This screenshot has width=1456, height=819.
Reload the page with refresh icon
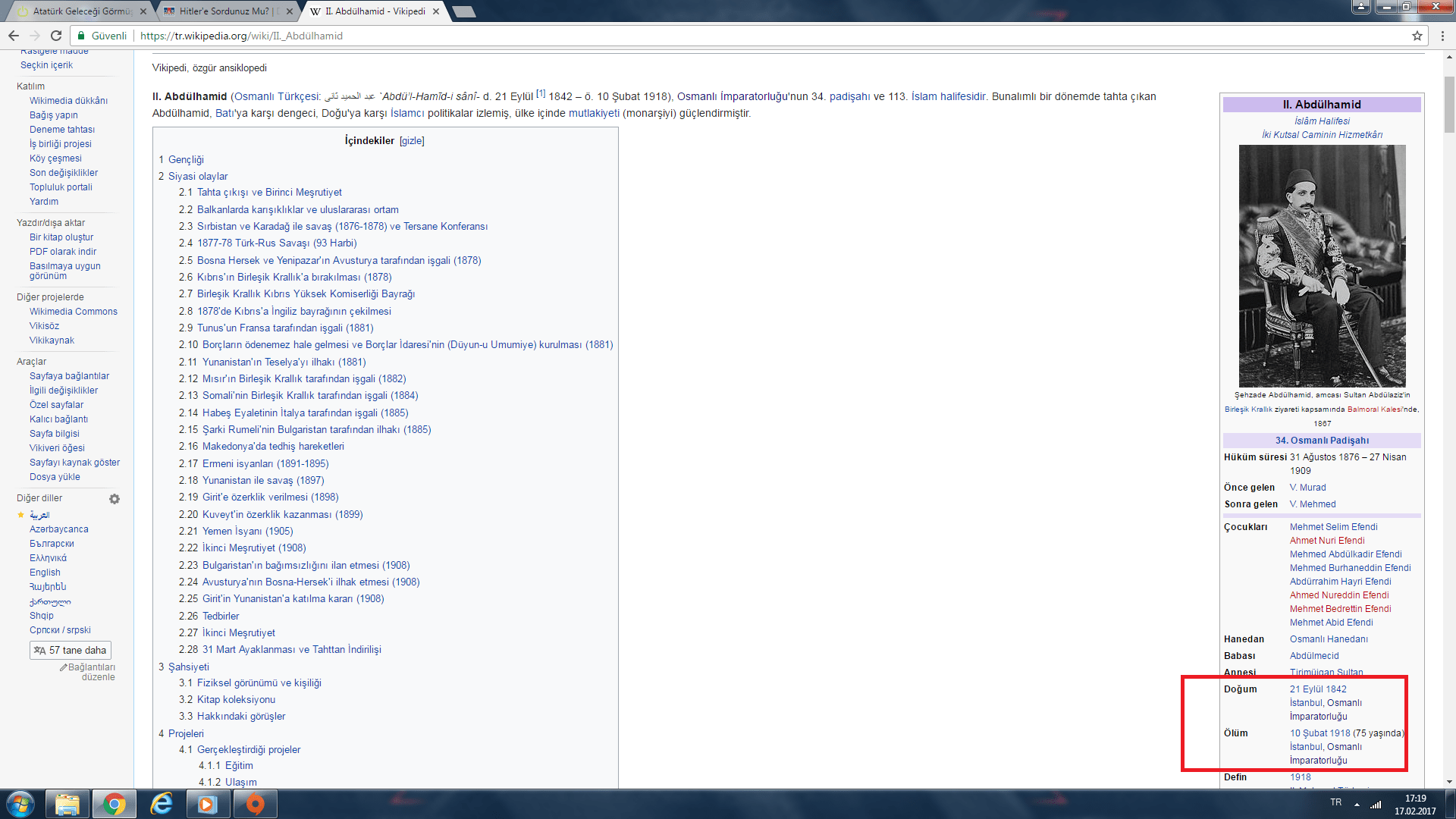55,36
